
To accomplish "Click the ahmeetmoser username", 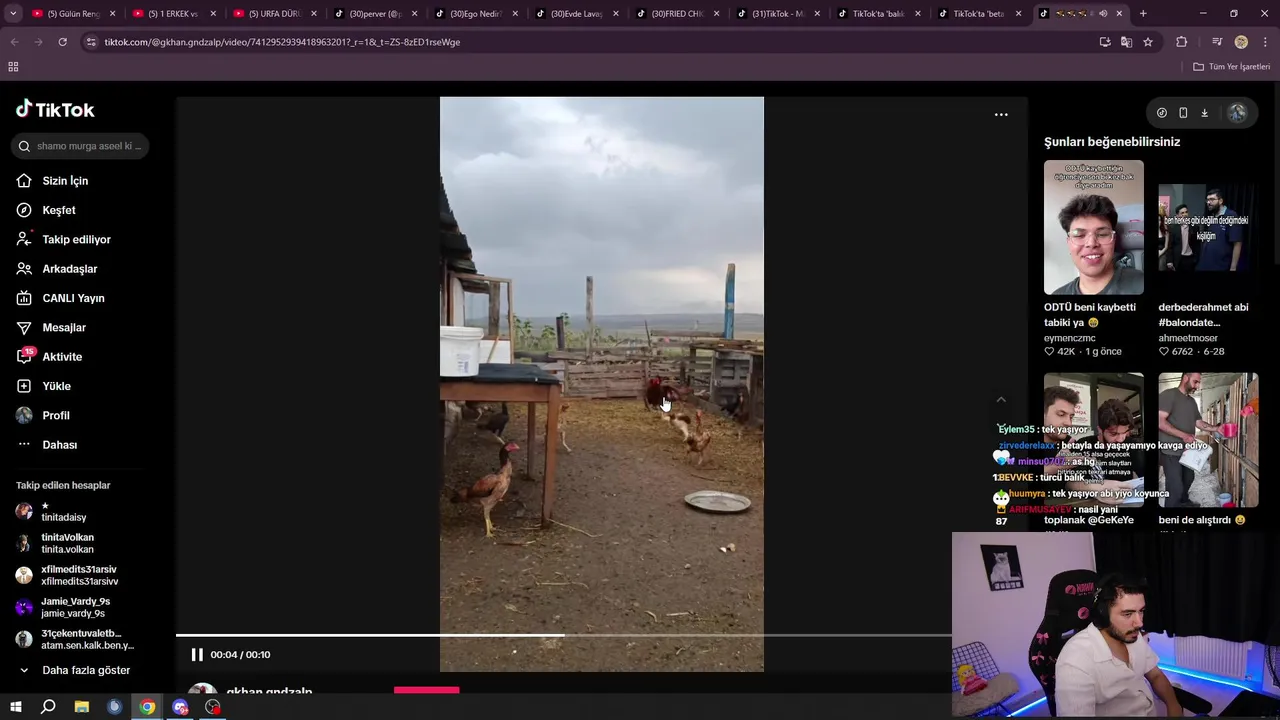I will (1188, 338).
